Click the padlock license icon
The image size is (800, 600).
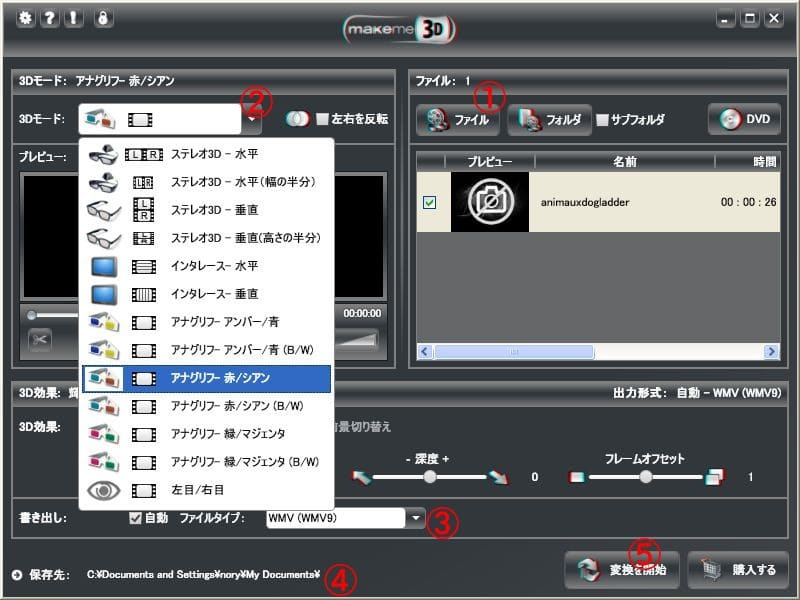click(x=101, y=18)
